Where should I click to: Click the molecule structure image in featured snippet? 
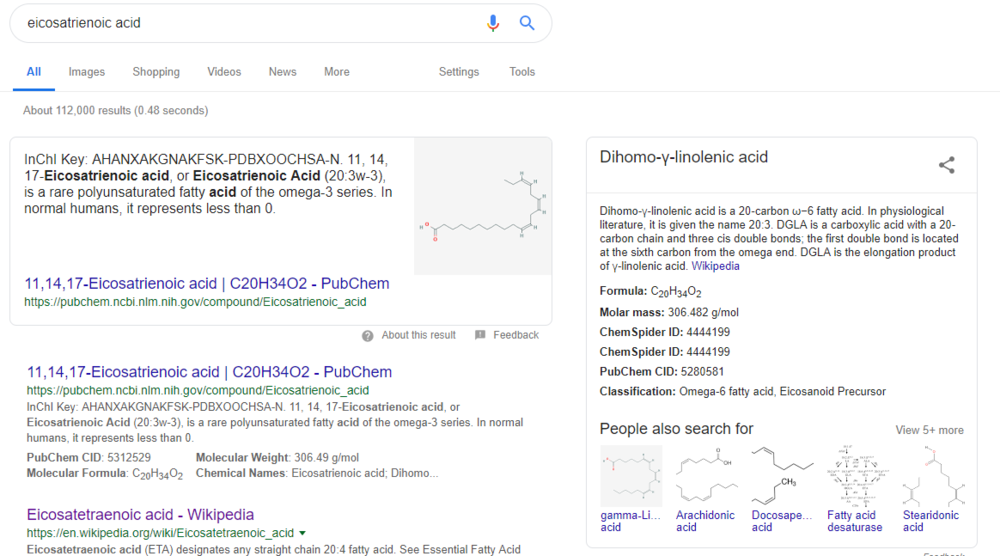482,206
